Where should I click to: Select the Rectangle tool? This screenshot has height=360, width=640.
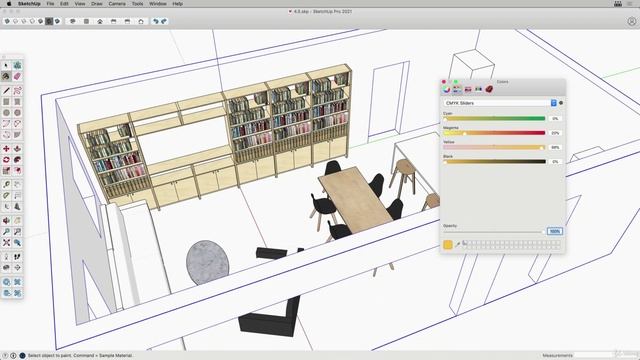6,102
